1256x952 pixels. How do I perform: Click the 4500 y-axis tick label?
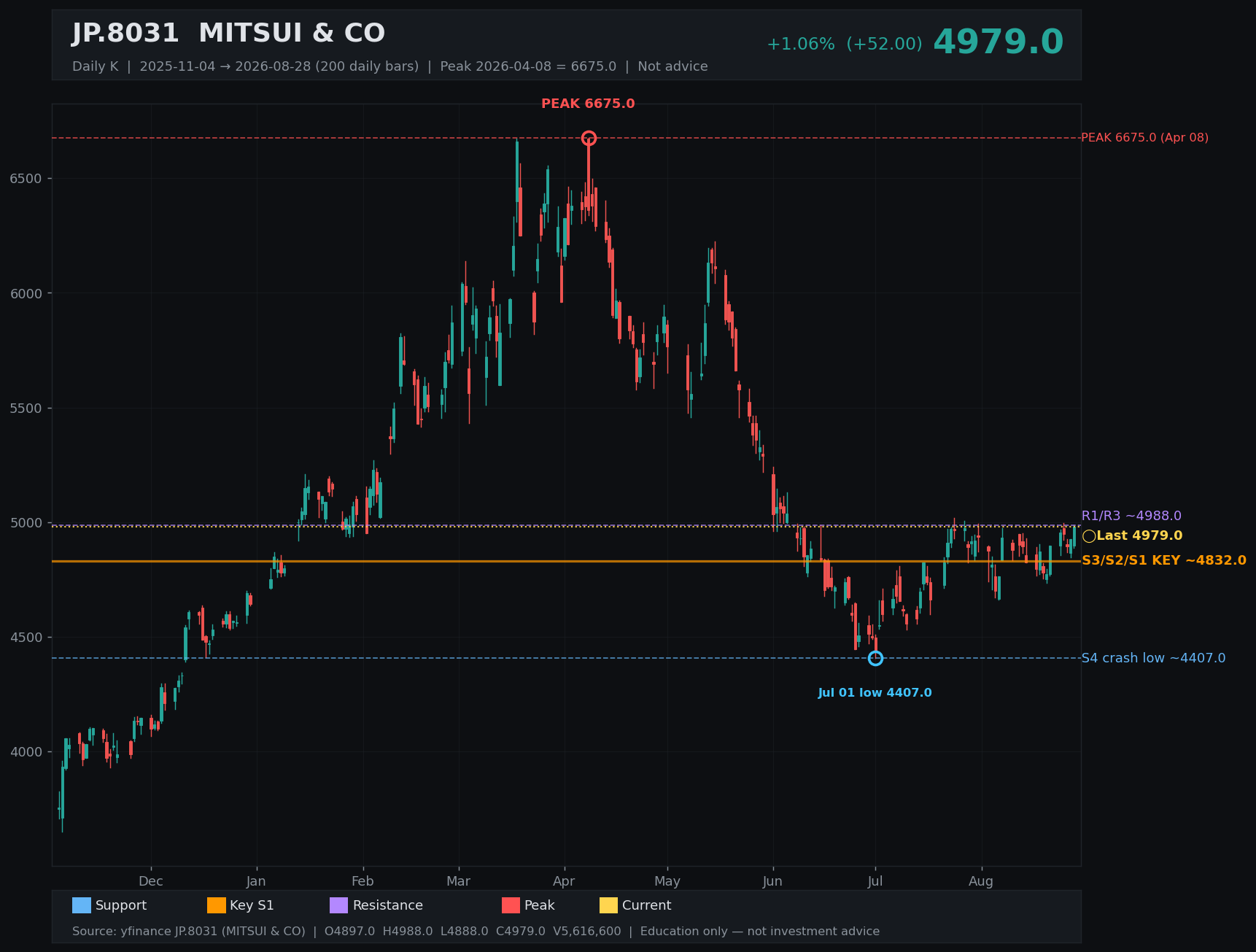point(26,637)
